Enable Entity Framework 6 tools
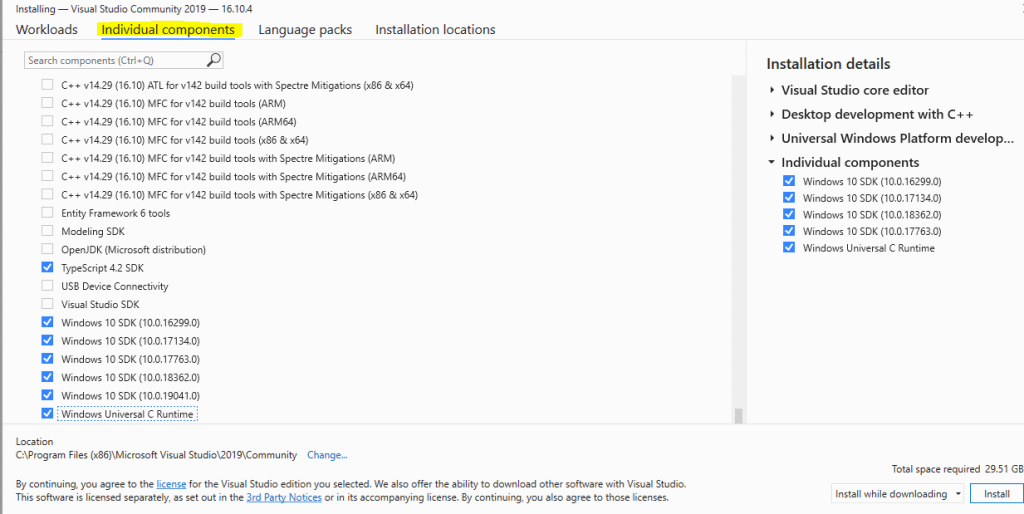This screenshot has width=1024, height=514. 47,213
